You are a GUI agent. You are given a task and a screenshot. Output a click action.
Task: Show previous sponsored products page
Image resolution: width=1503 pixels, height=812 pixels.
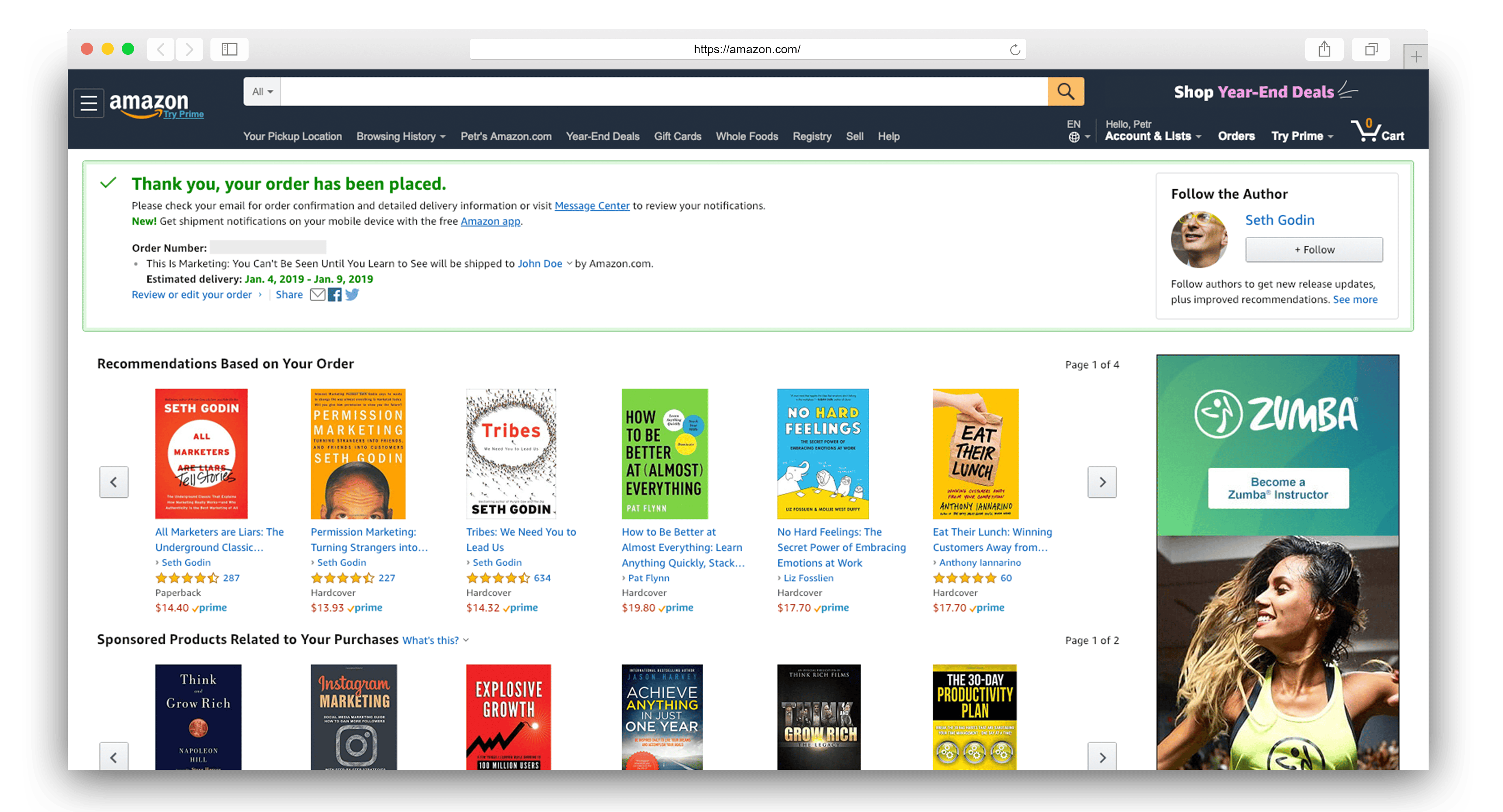pyautogui.click(x=114, y=757)
